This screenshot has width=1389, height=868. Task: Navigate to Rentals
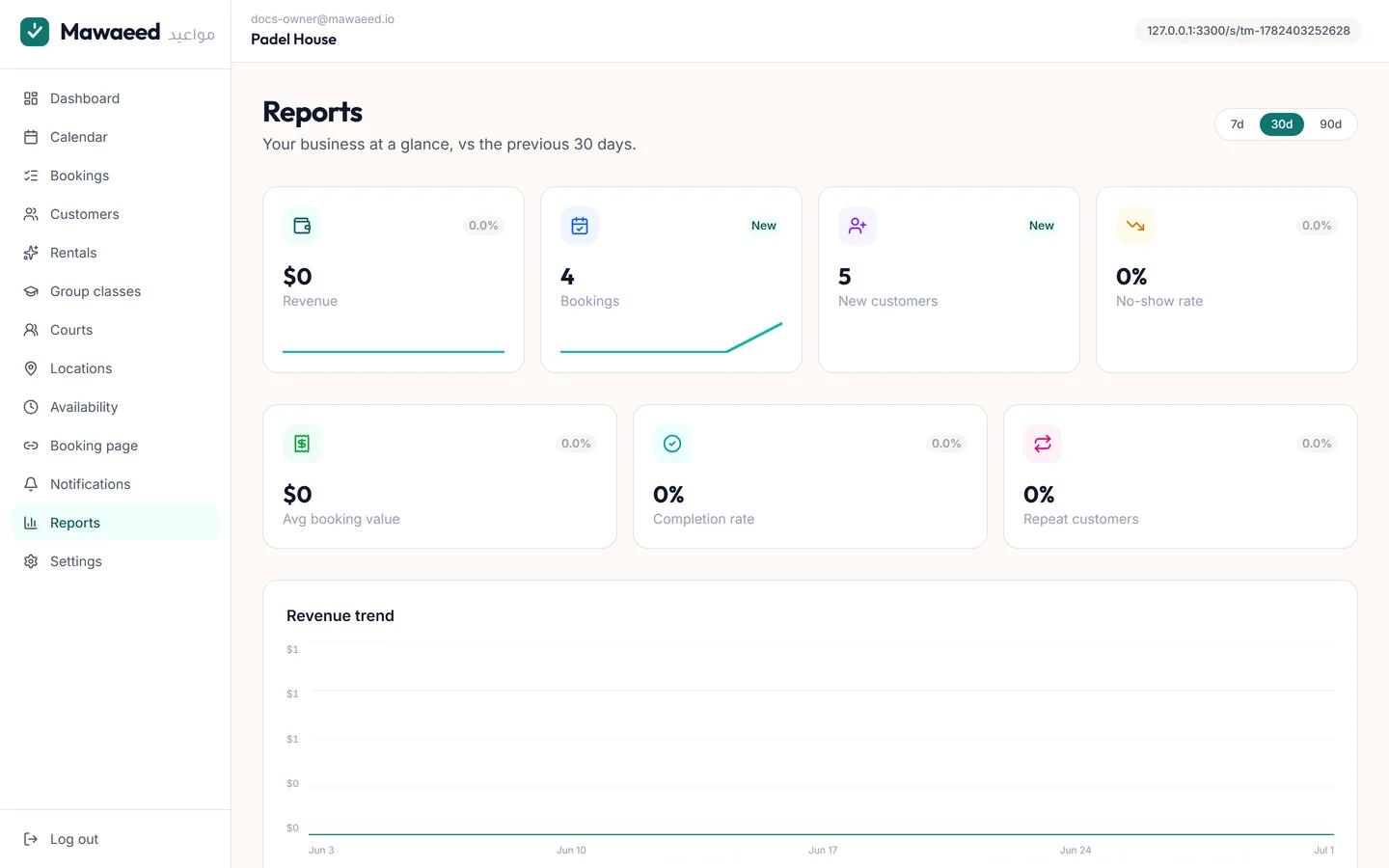pos(116,253)
